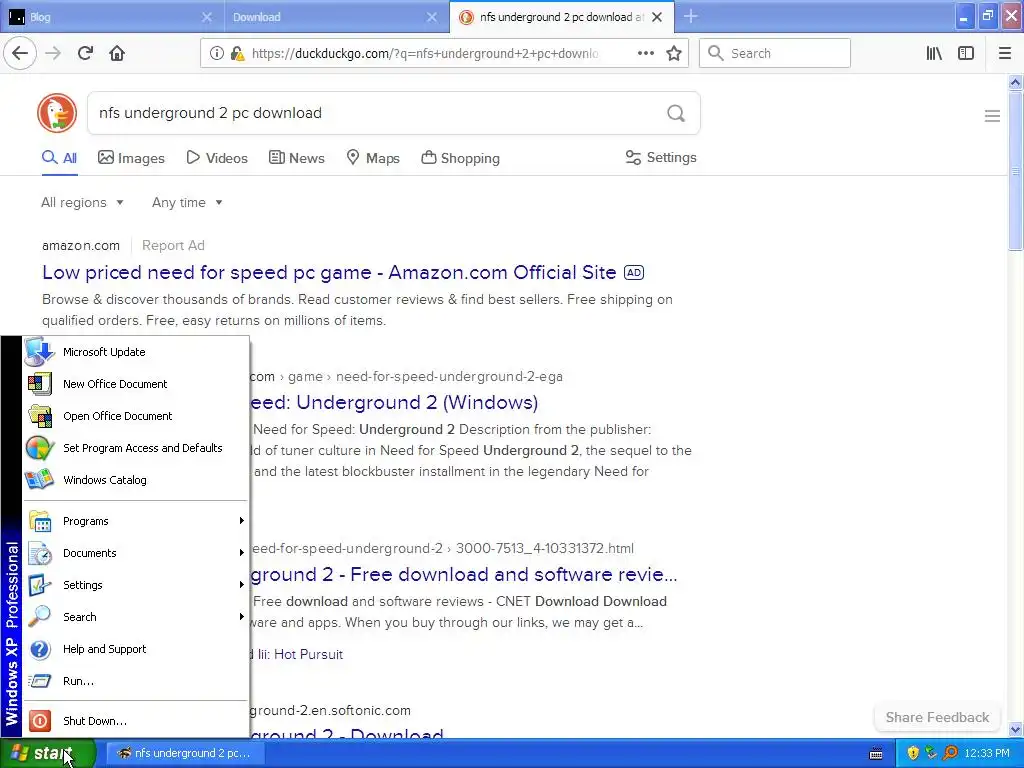
Task: Open Set Program Access and Defaults
Action: (136, 448)
